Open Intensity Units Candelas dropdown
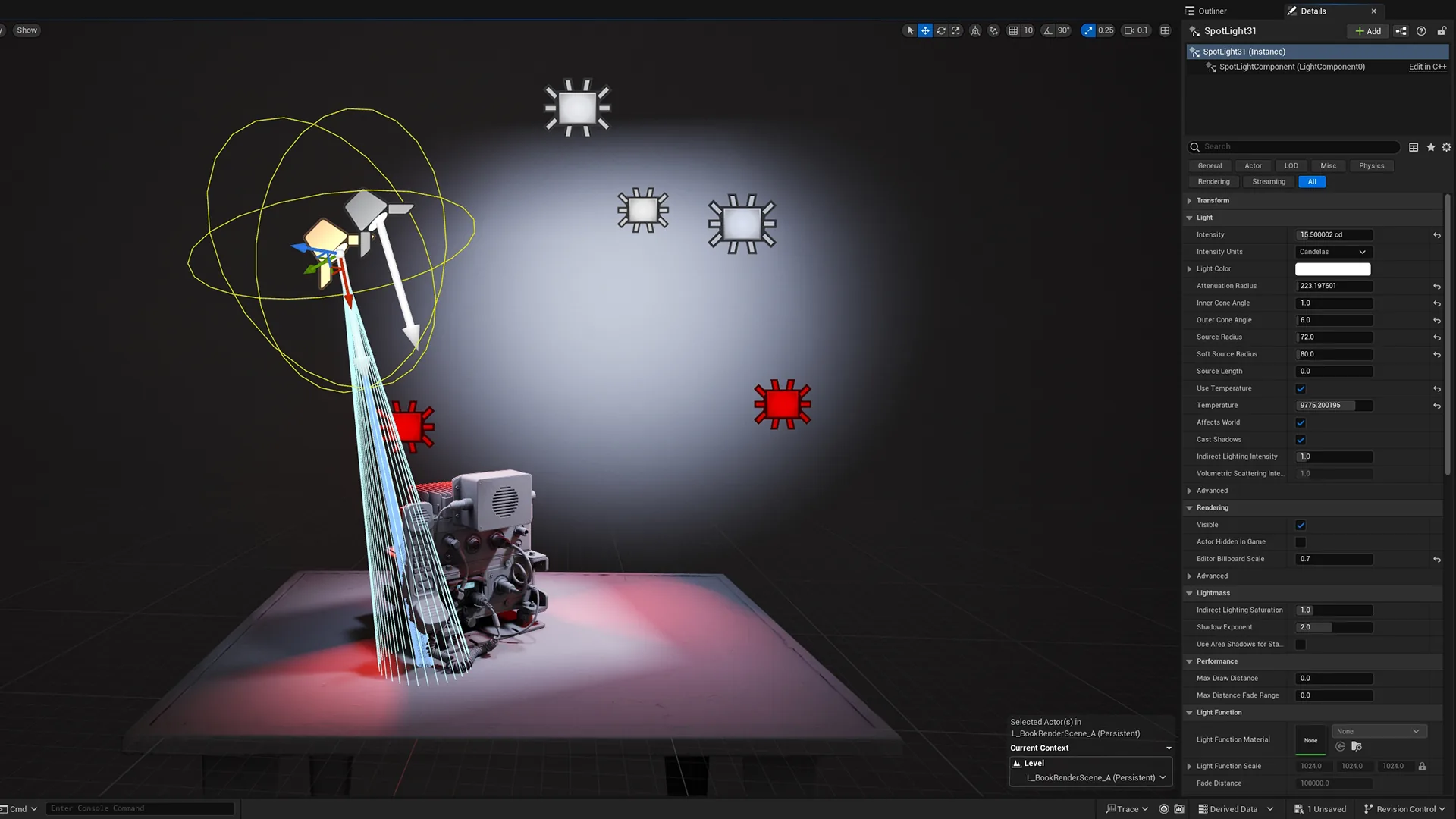Image resolution: width=1456 pixels, height=819 pixels. tap(1334, 252)
